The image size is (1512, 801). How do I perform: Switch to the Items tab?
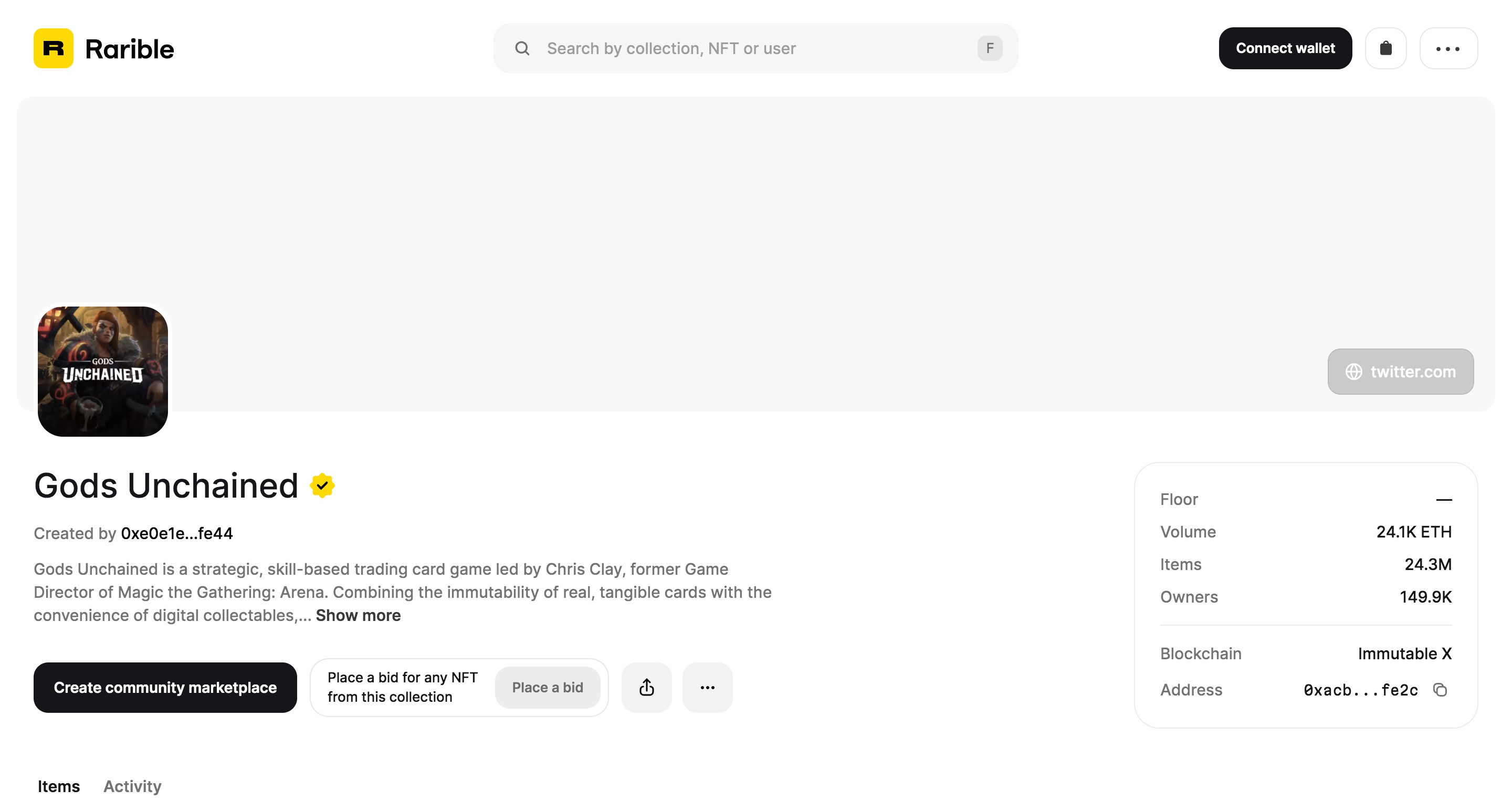[59, 786]
